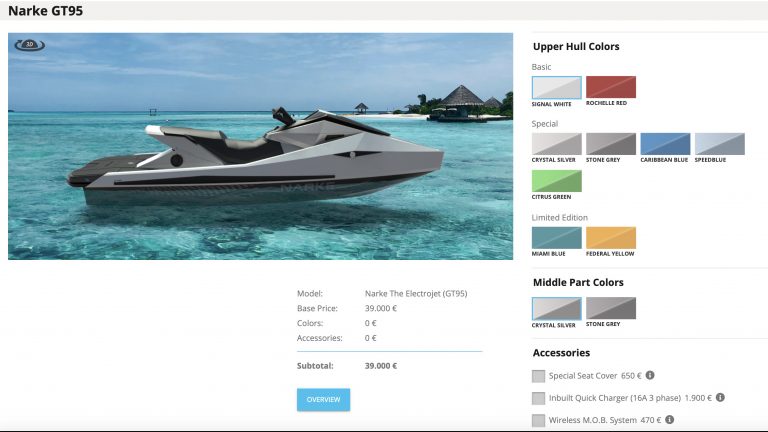
Task: Choose Rochelle Red upper hull color
Action: [611, 87]
